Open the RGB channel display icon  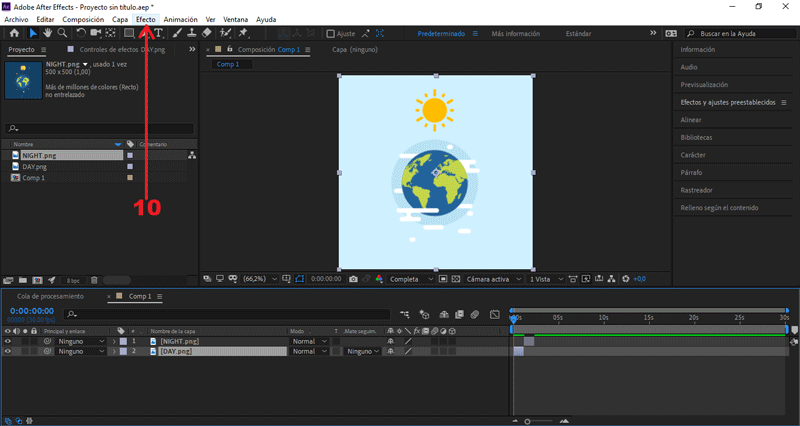pyautogui.click(x=379, y=279)
